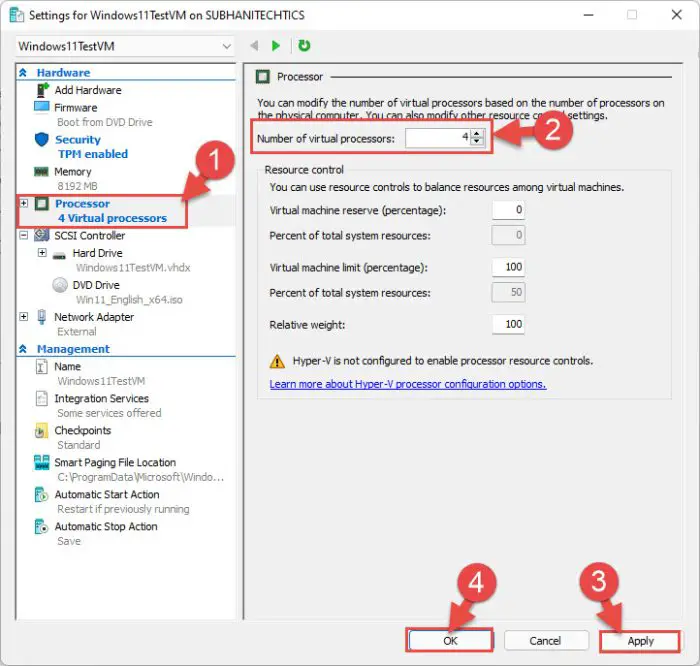
Task: Increase the number of virtual processors
Action: pyautogui.click(x=477, y=133)
